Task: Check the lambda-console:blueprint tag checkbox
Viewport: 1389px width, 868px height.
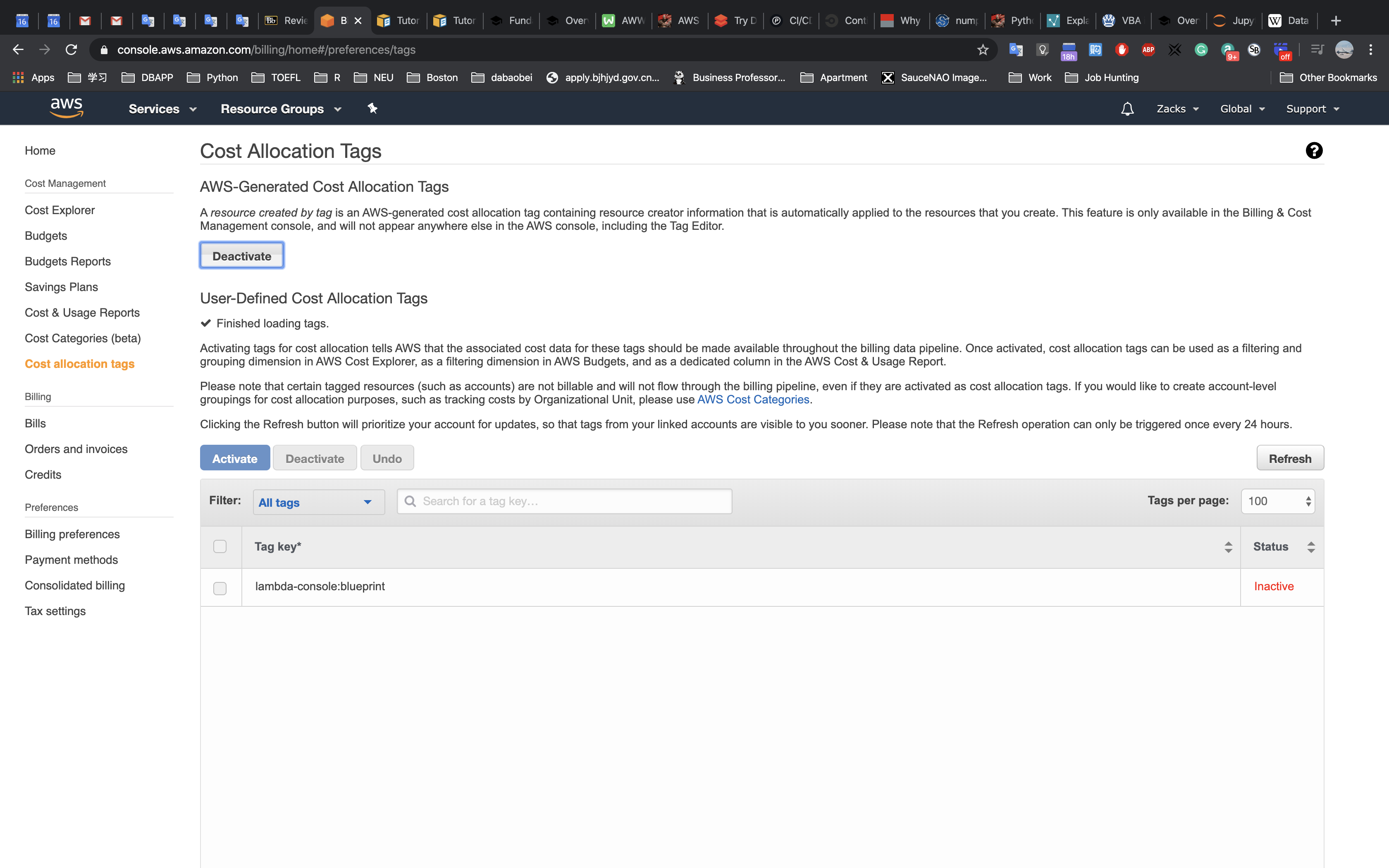Action: [x=220, y=588]
